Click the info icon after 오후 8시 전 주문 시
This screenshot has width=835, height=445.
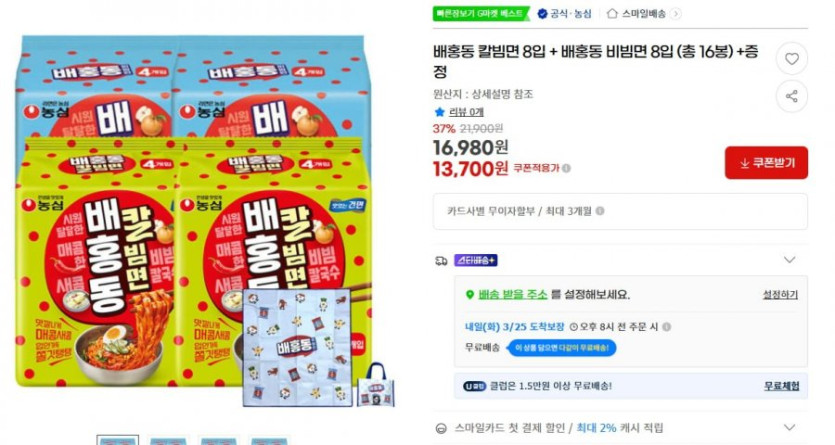pos(667,327)
